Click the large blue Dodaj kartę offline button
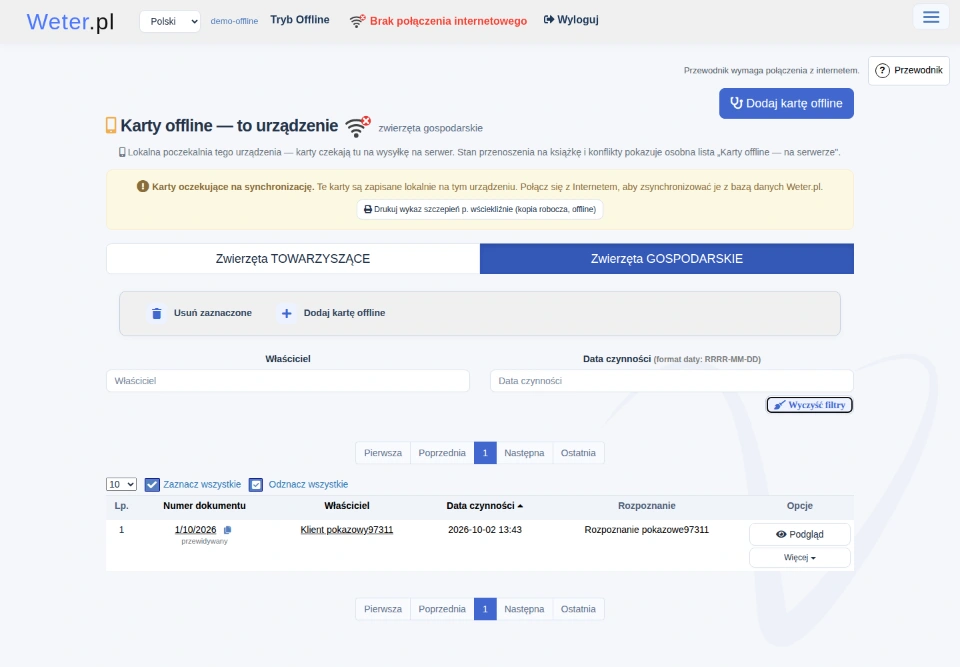 (786, 104)
